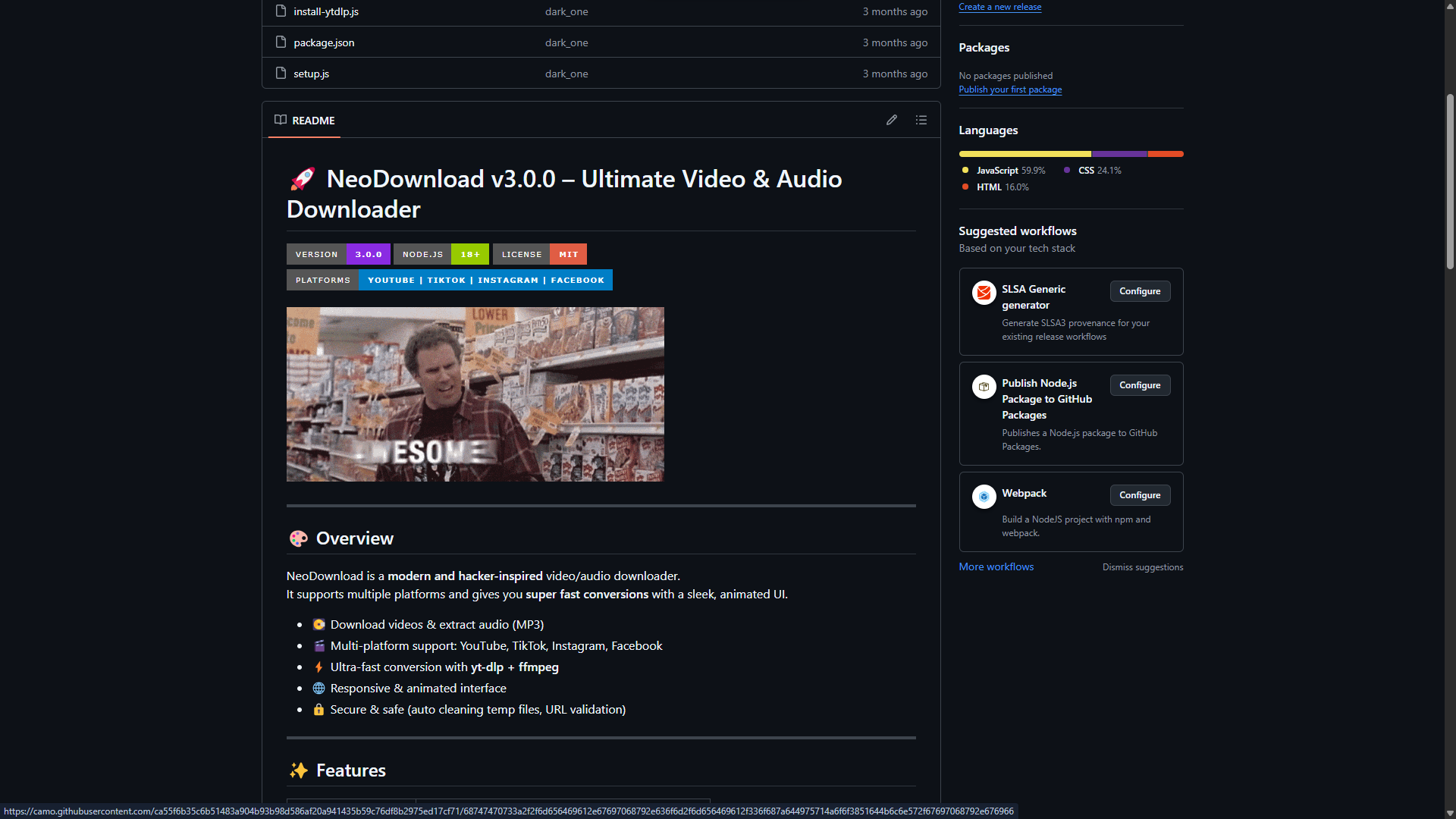Click the Webpack workflow logo
The width and height of the screenshot is (1456, 819).
(x=984, y=497)
